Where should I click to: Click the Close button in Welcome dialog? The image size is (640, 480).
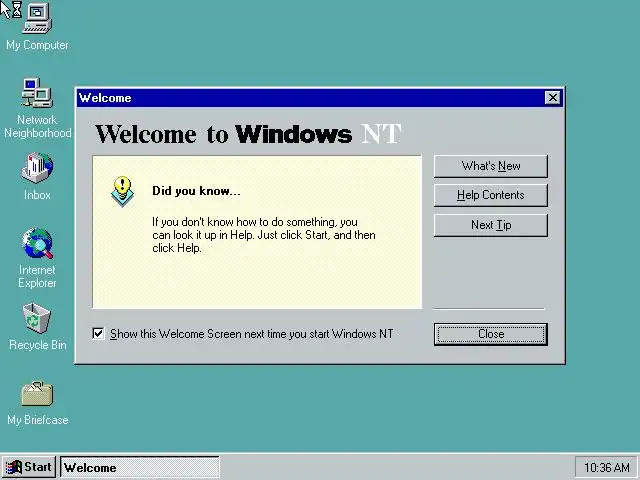click(x=491, y=334)
